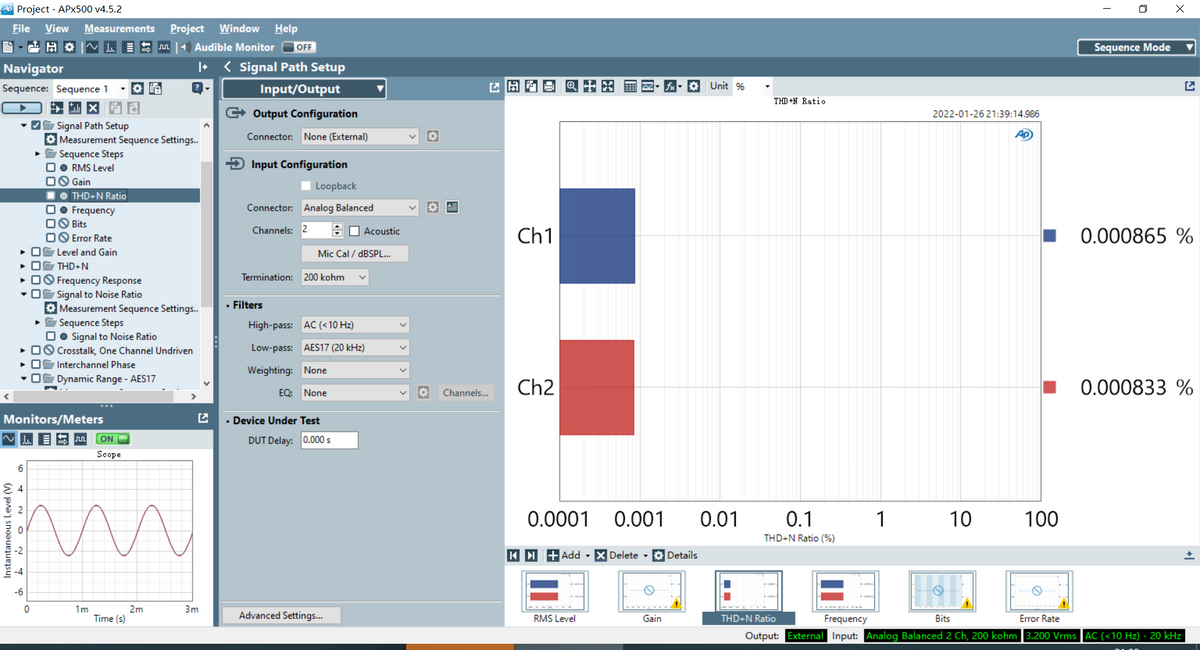Open the Sequence Mode dropdown

(1137, 47)
